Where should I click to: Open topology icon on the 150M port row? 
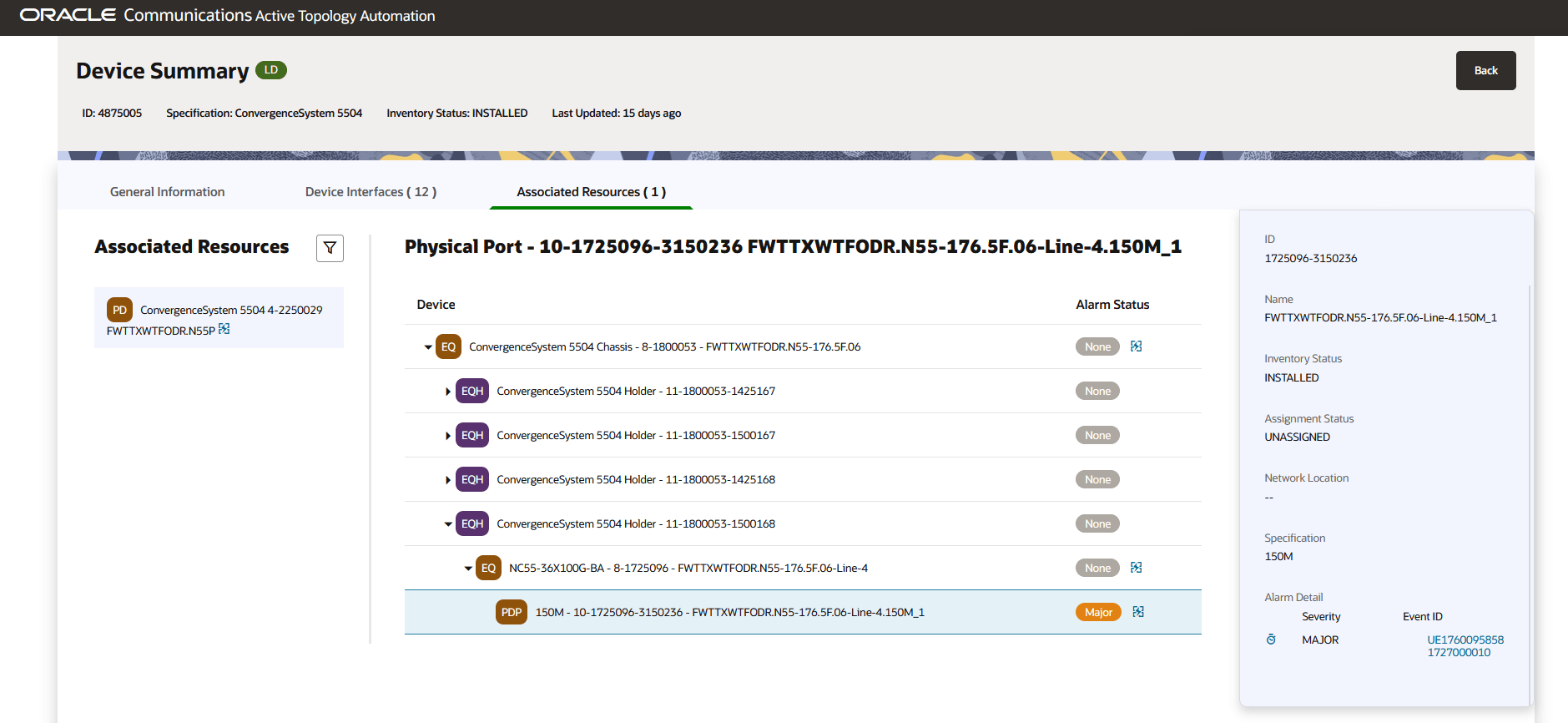coord(1138,612)
